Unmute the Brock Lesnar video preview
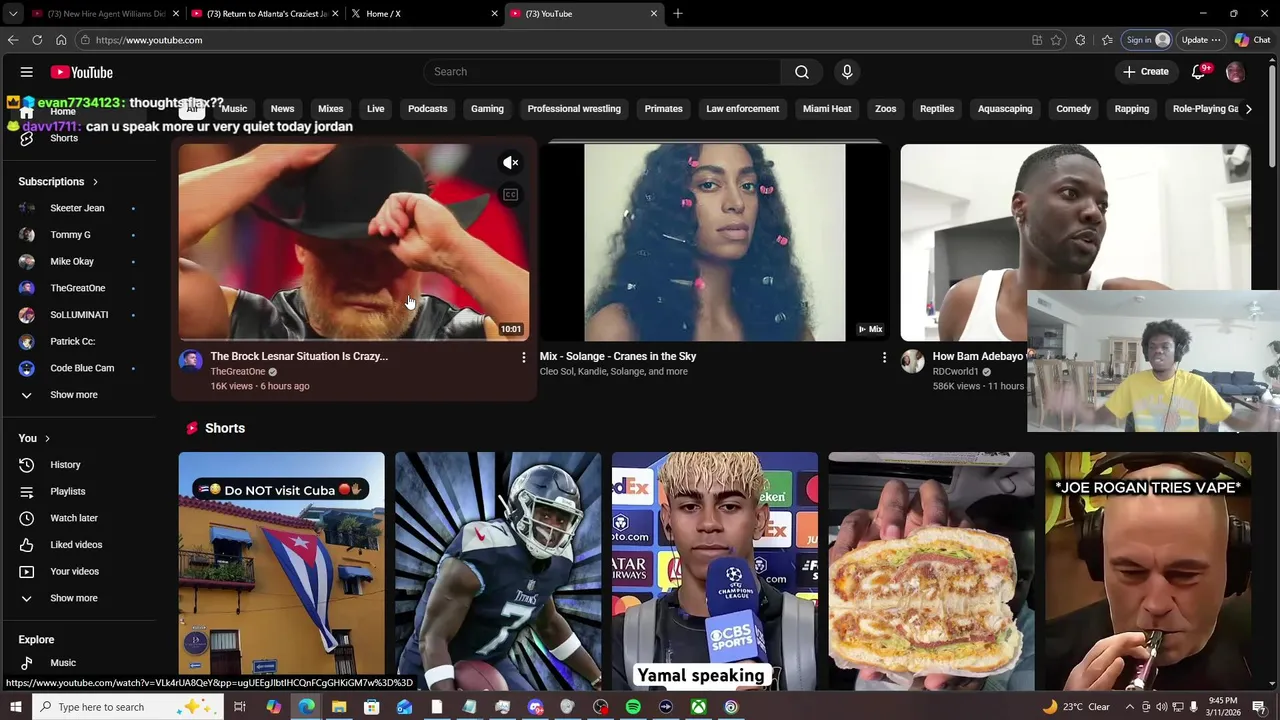This screenshot has height=720, width=1280. pos(510,163)
